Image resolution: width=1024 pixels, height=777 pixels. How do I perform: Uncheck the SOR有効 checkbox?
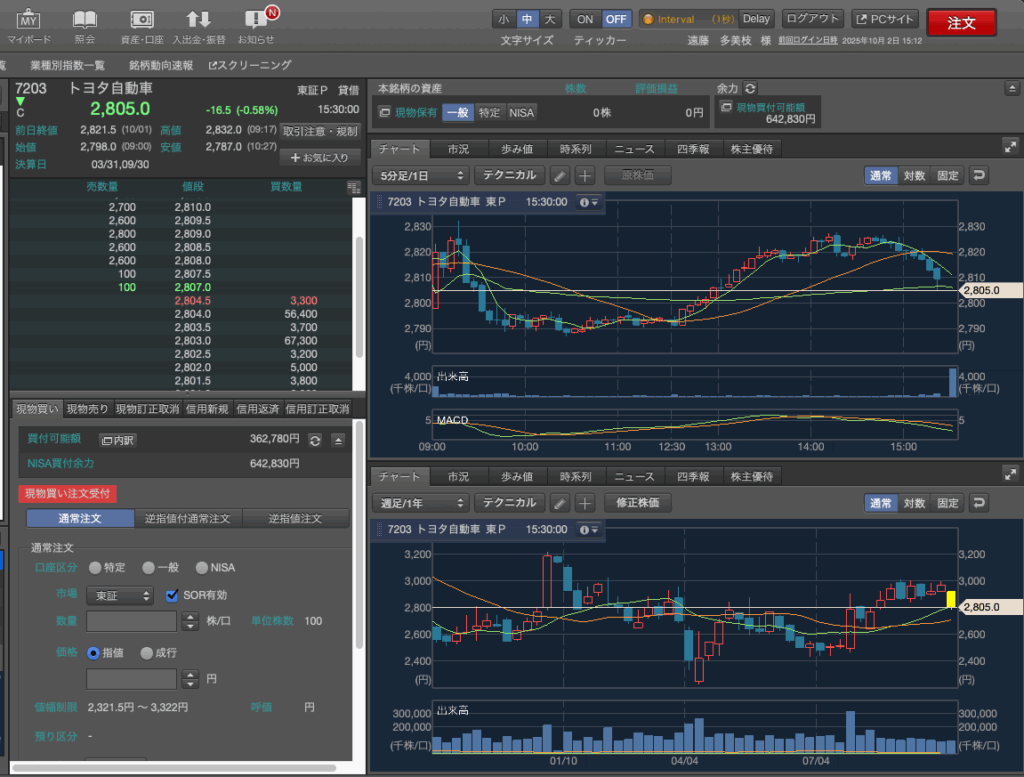(172, 595)
